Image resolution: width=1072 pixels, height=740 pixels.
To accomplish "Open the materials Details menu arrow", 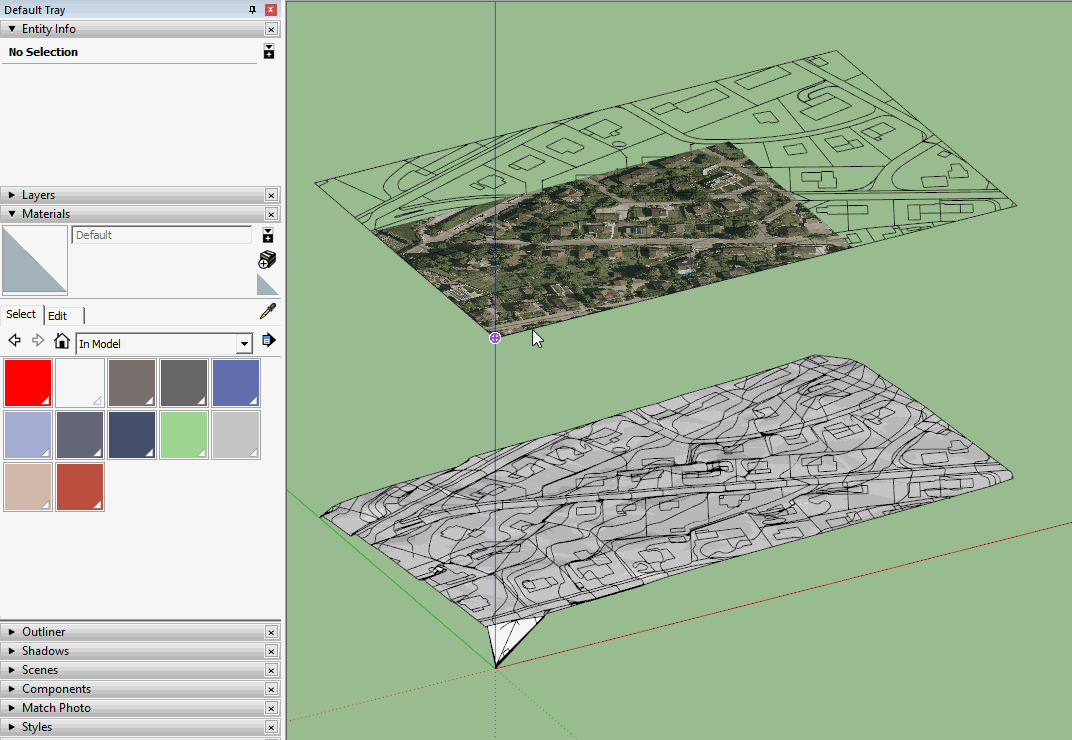I will pos(269,340).
